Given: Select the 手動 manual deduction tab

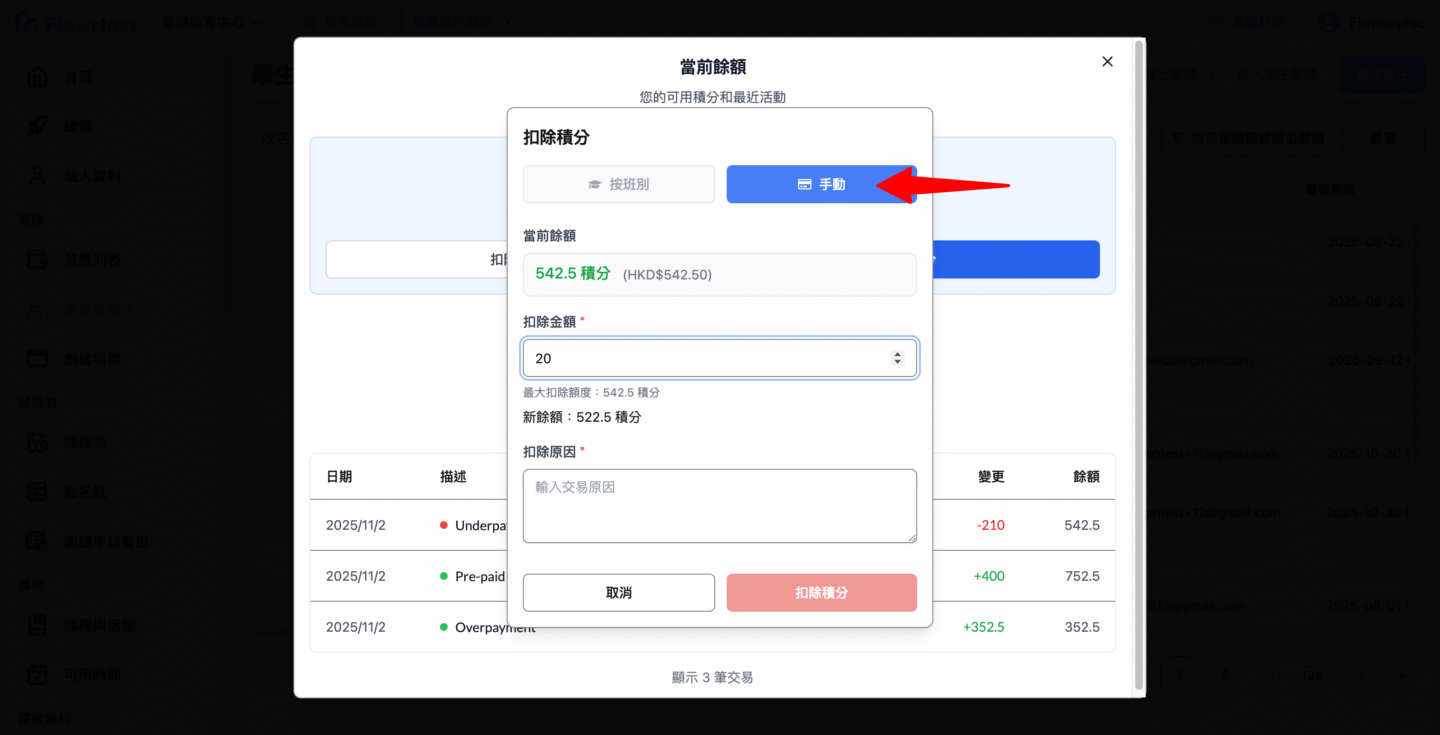Looking at the screenshot, I should (x=821, y=184).
